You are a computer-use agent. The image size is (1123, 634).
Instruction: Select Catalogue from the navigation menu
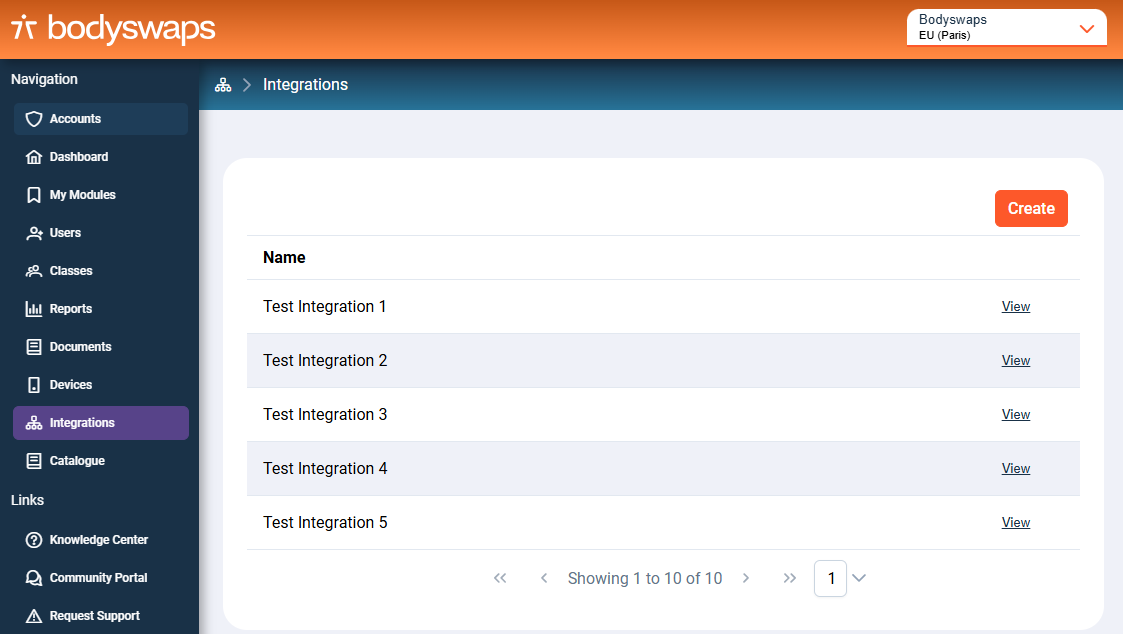click(x=77, y=461)
